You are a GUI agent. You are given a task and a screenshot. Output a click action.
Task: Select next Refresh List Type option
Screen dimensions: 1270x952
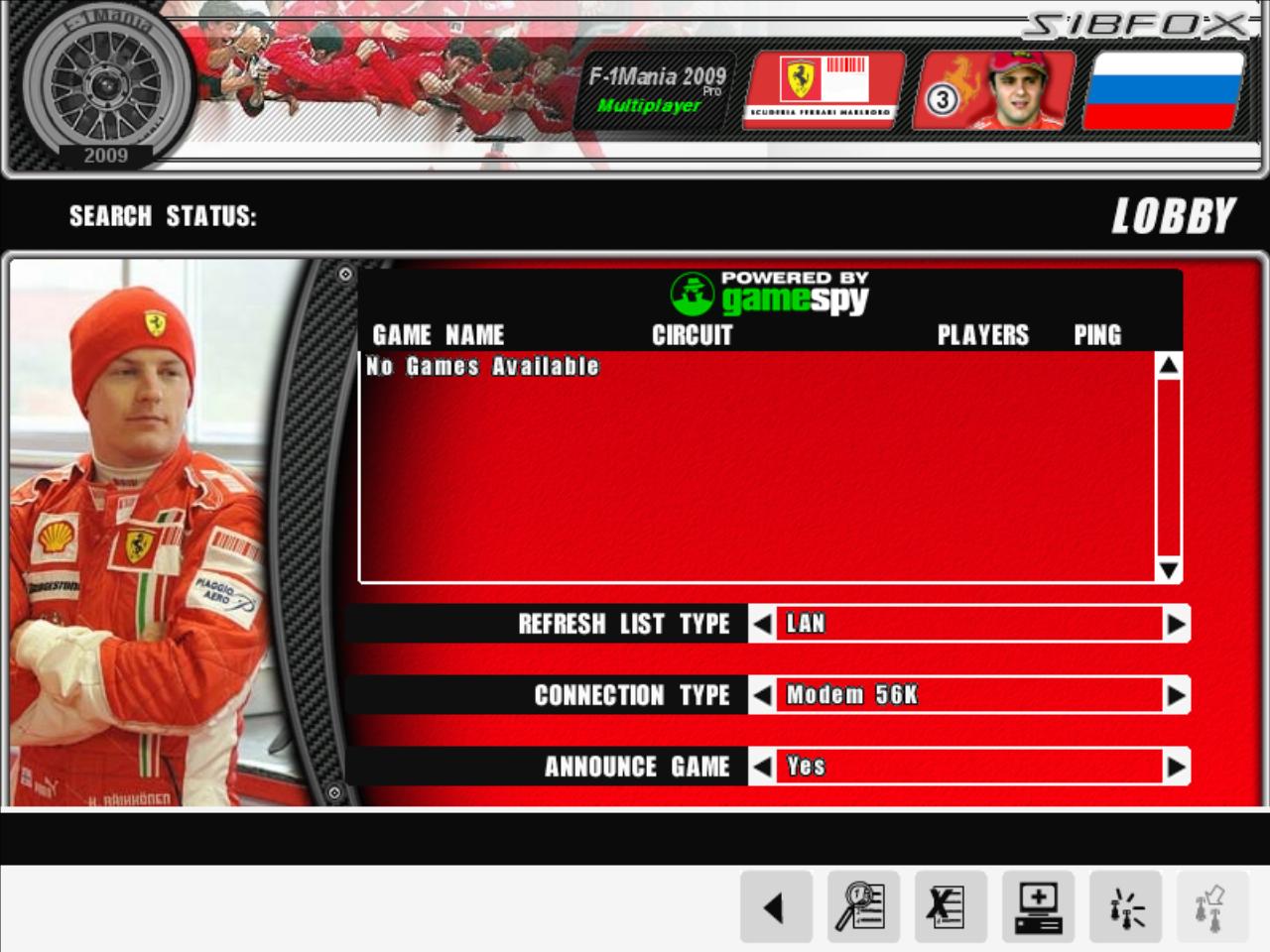1176,624
